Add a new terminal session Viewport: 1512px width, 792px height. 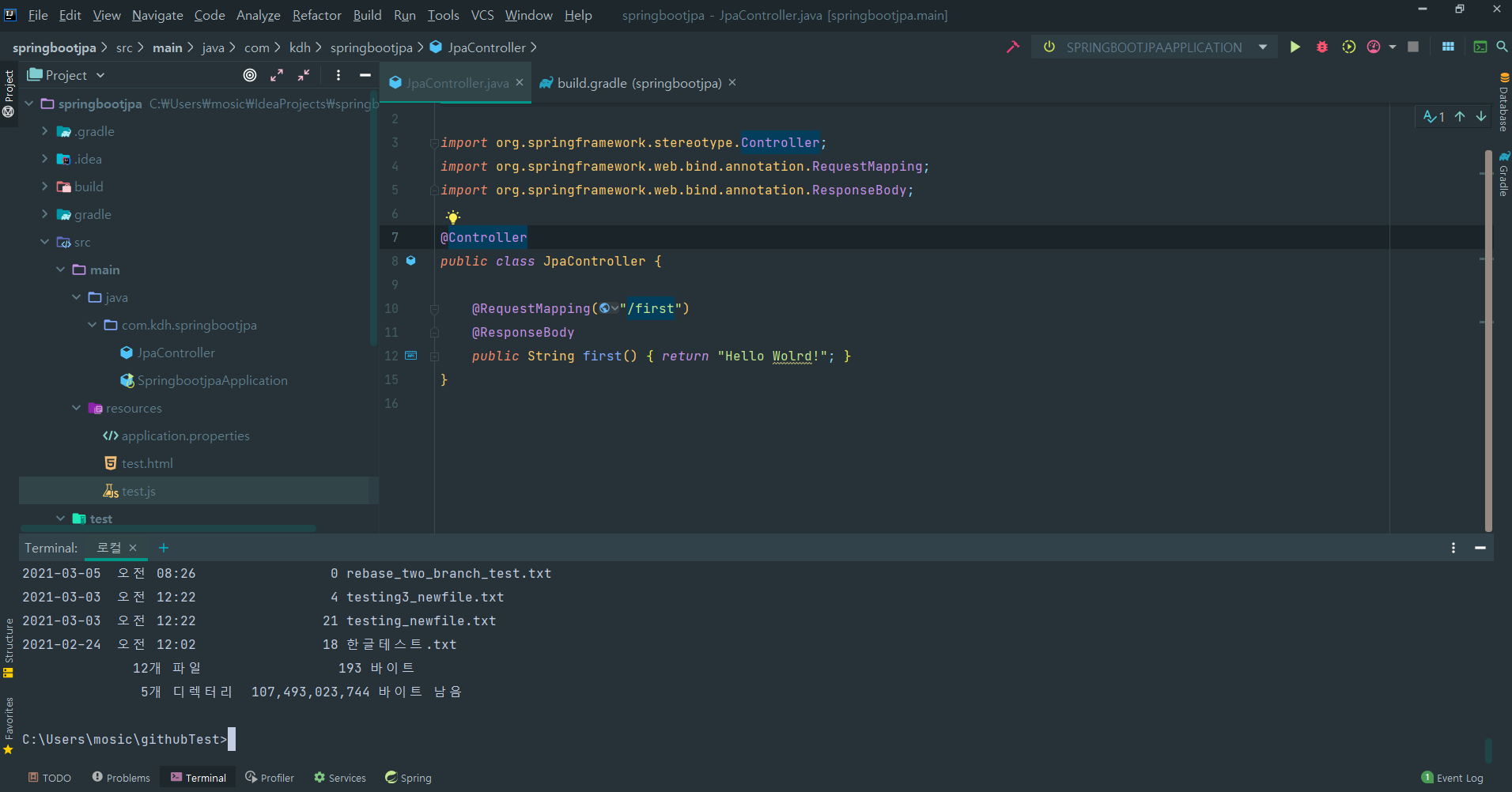tap(164, 548)
